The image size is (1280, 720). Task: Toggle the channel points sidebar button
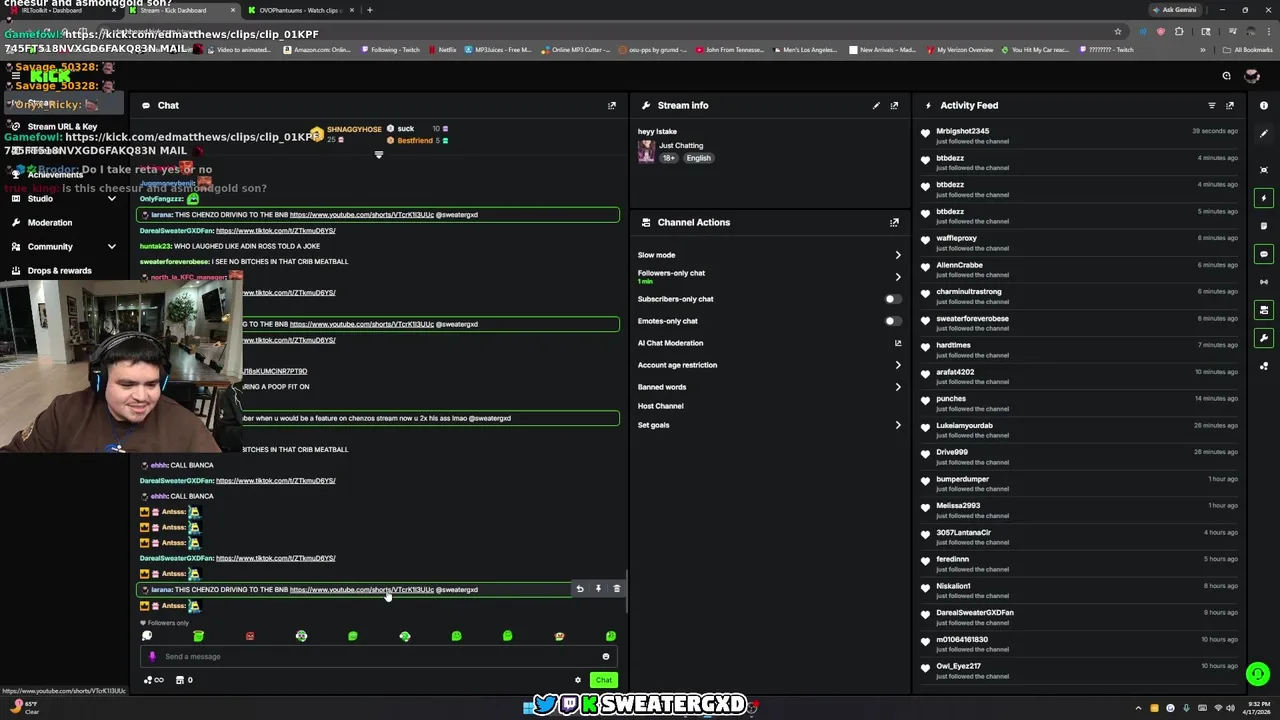(x=1264, y=366)
